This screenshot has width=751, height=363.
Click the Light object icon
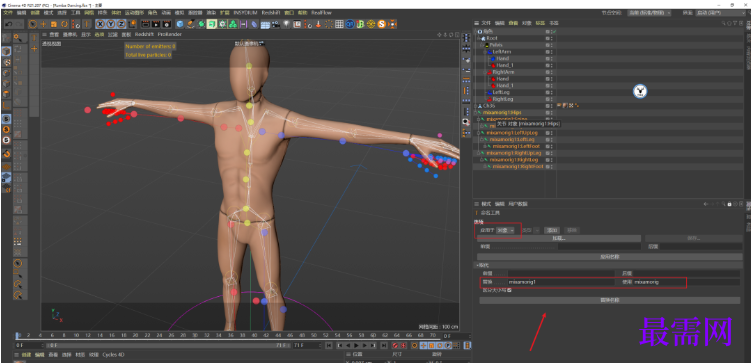pos(286,24)
